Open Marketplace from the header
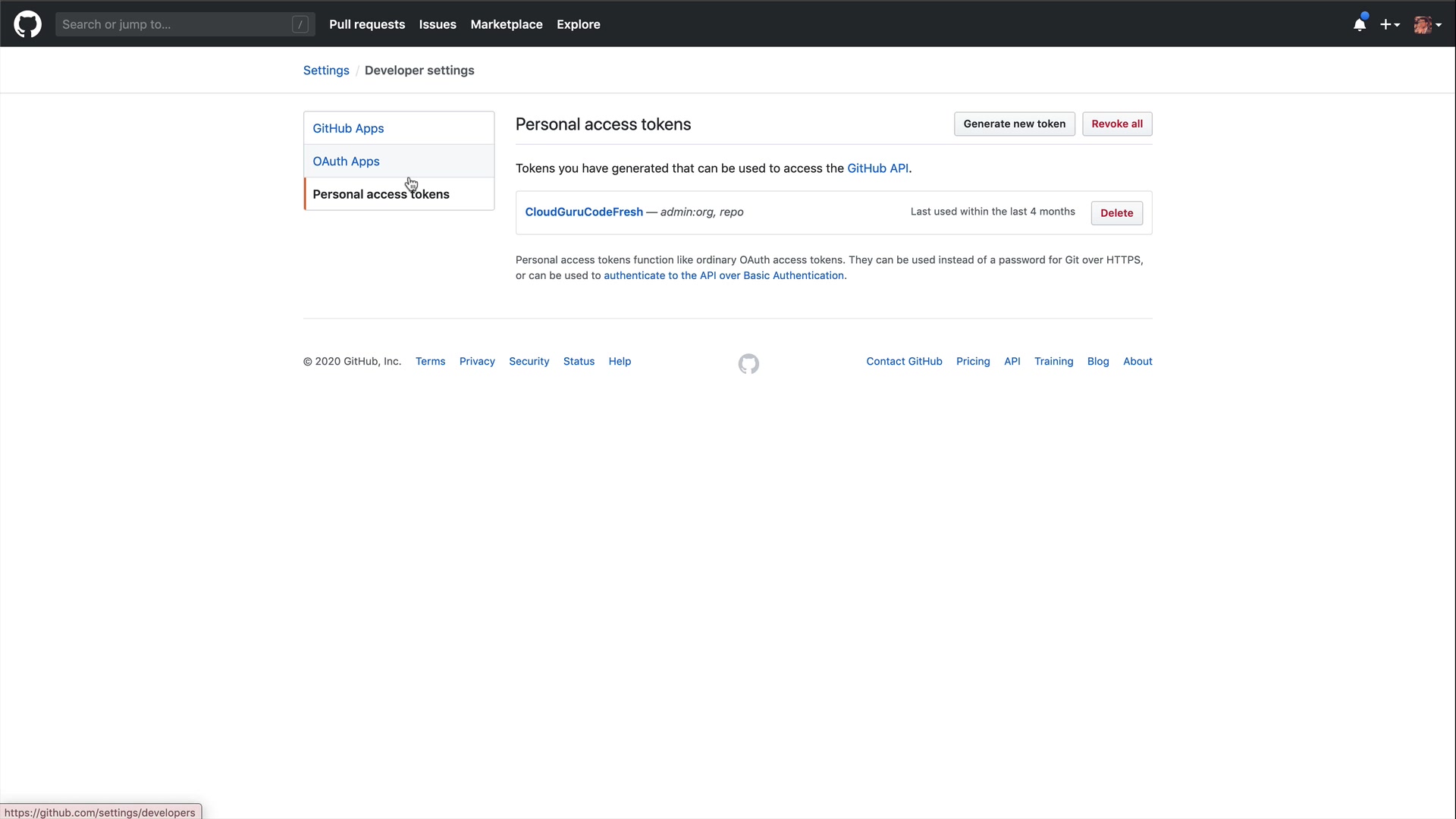 click(506, 24)
